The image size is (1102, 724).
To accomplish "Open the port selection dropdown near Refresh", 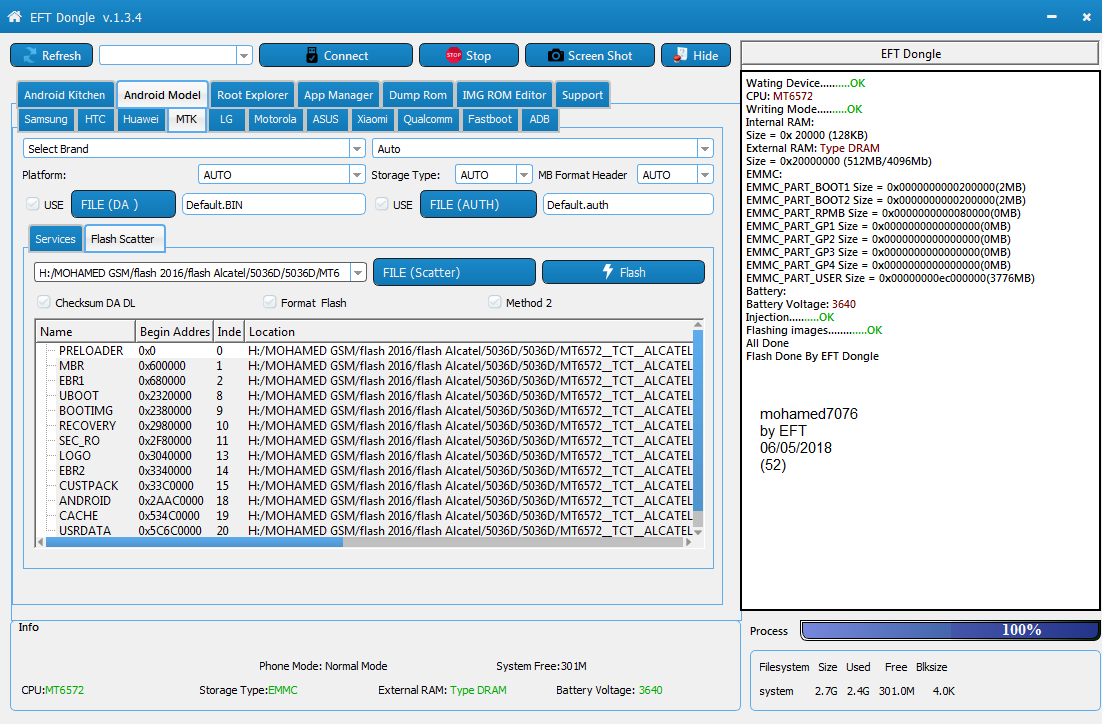I will pos(244,56).
